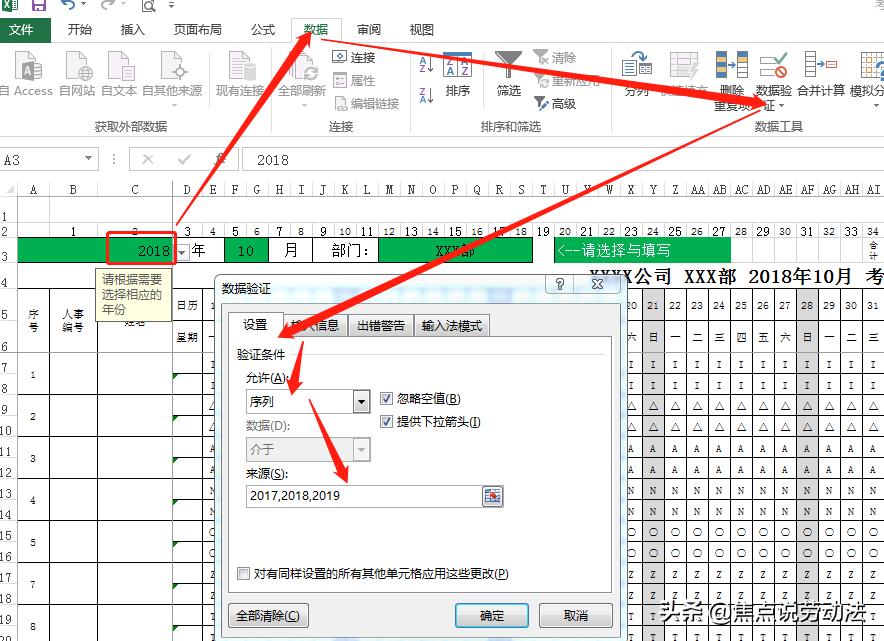
Task: Select the department cell XXX部
Action: pos(455,250)
